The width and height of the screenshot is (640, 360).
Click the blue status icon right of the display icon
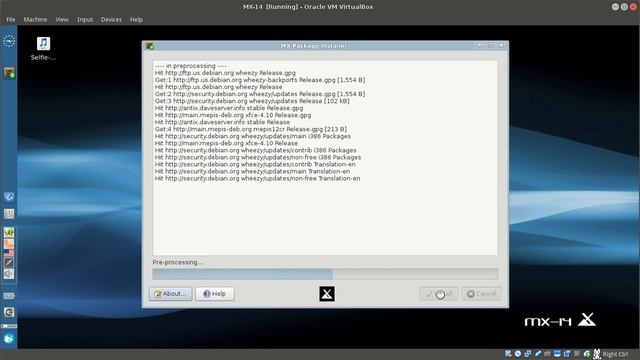point(567,354)
